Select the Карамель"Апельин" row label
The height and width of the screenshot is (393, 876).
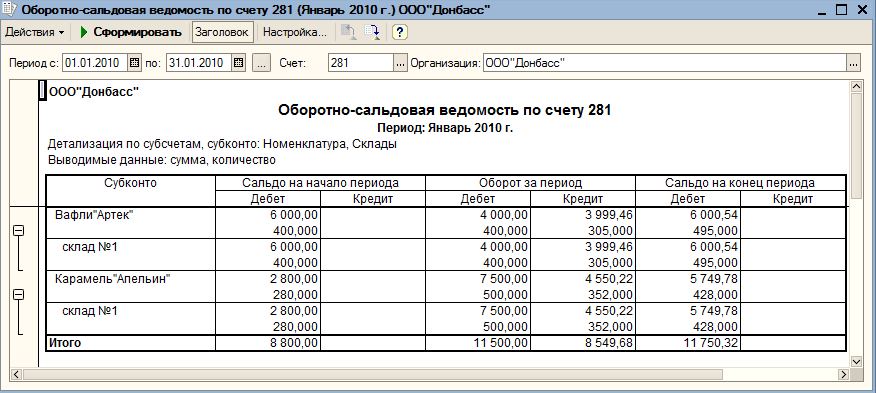tap(112, 279)
